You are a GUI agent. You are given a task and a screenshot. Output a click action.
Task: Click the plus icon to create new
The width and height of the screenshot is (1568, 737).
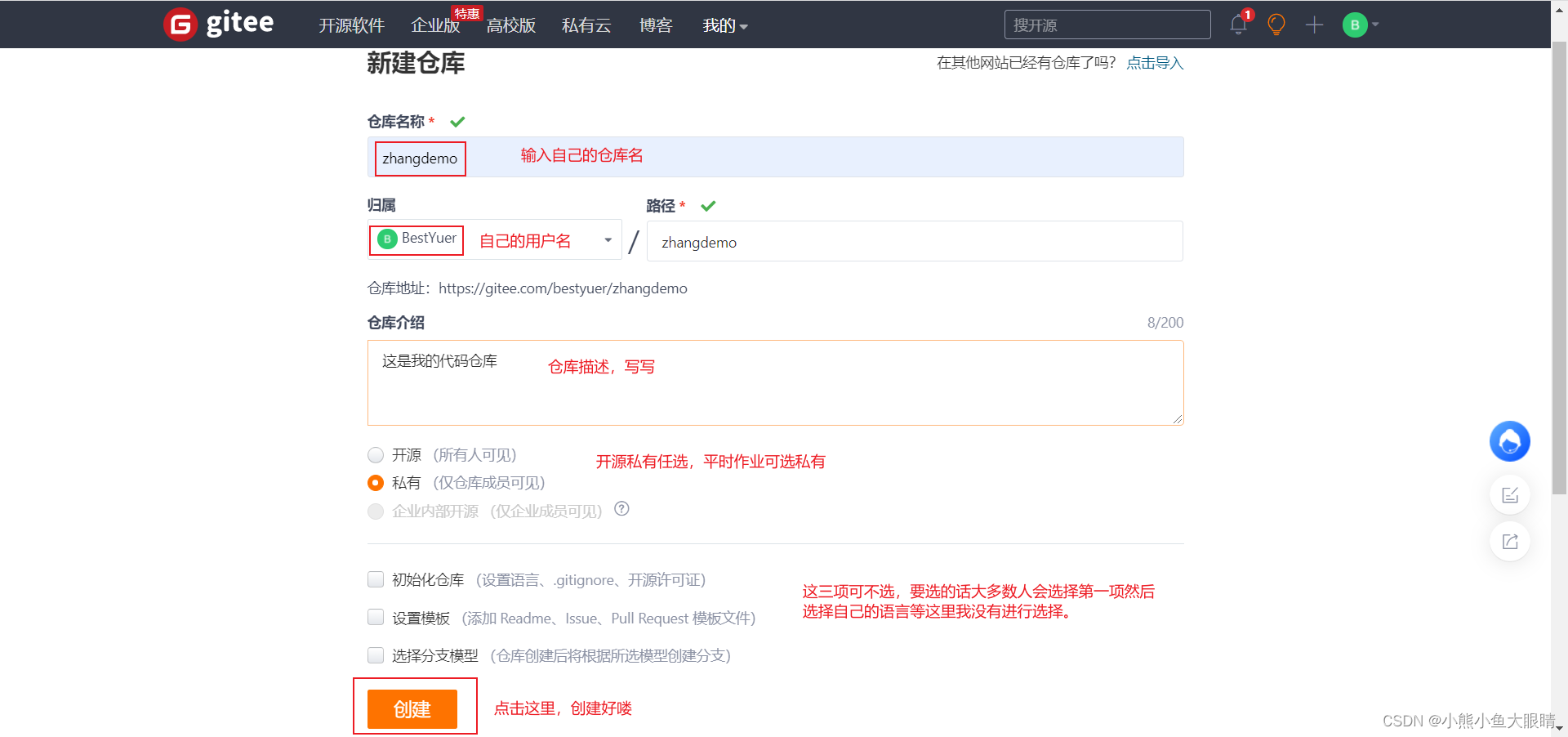tap(1314, 25)
